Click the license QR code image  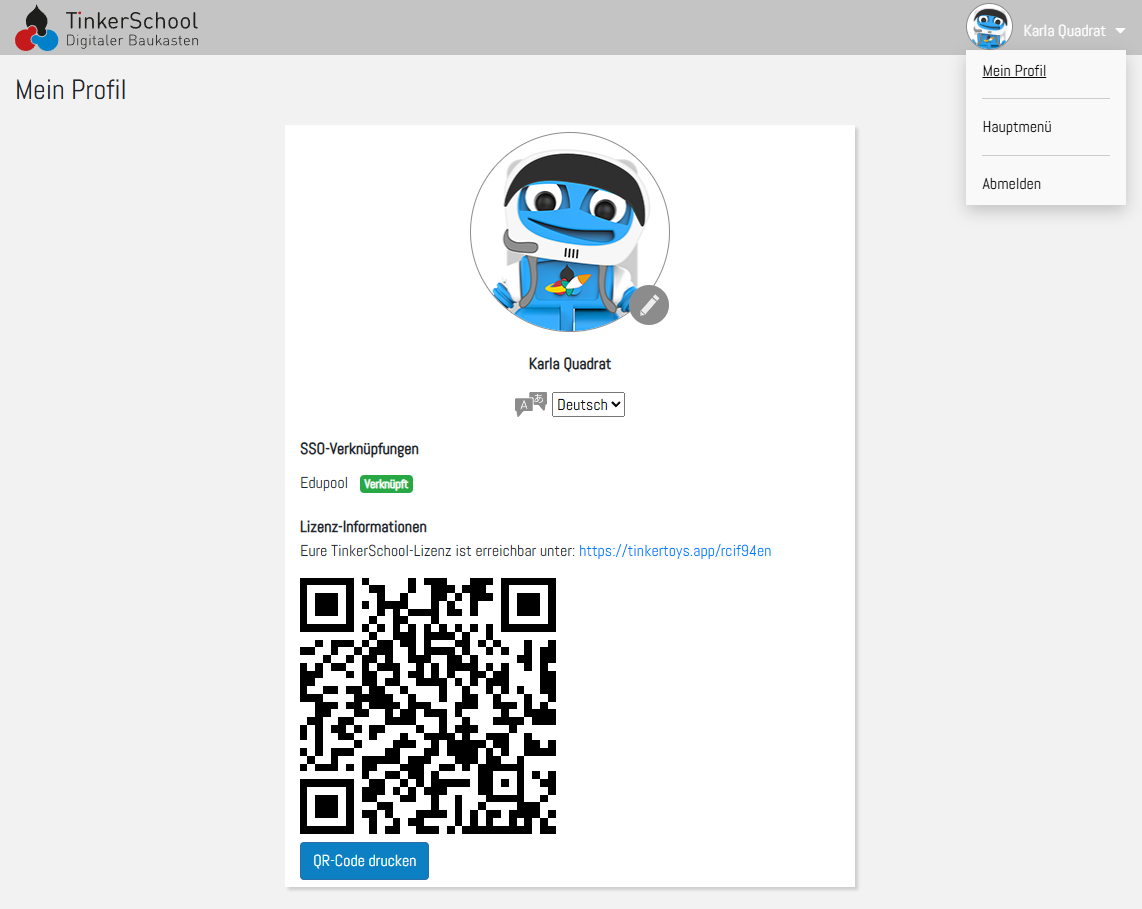click(x=428, y=706)
